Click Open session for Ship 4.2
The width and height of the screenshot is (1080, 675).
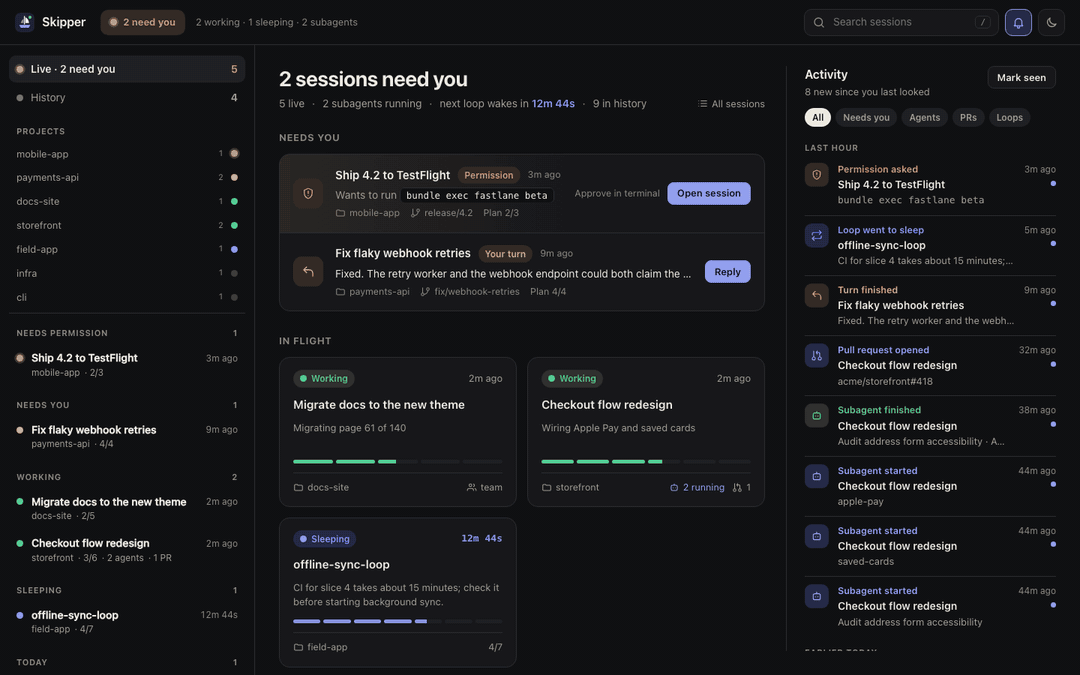[709, 194]
